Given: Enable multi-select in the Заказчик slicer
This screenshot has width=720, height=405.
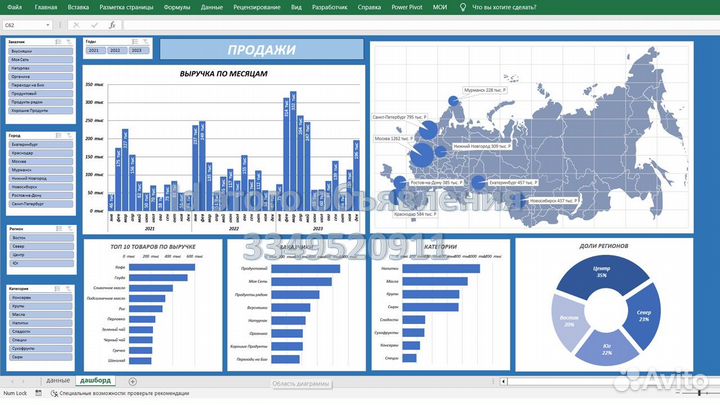Looking at the screenshot, I should tap(58, 42).
